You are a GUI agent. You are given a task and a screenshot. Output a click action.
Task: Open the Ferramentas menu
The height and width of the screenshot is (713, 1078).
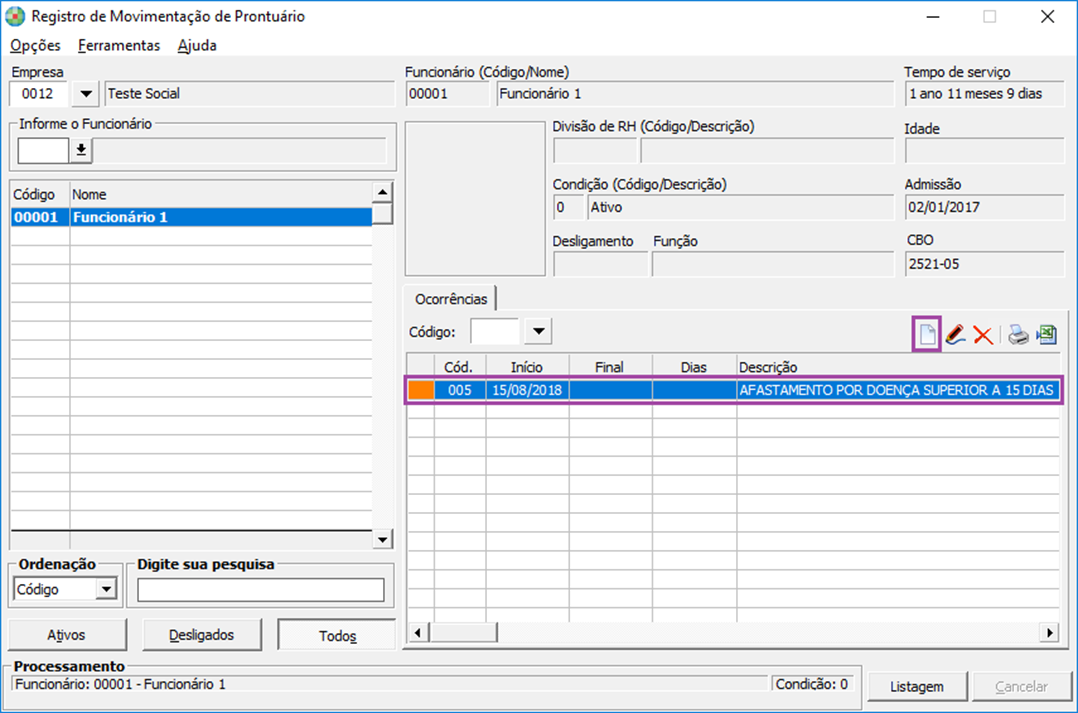119,45
